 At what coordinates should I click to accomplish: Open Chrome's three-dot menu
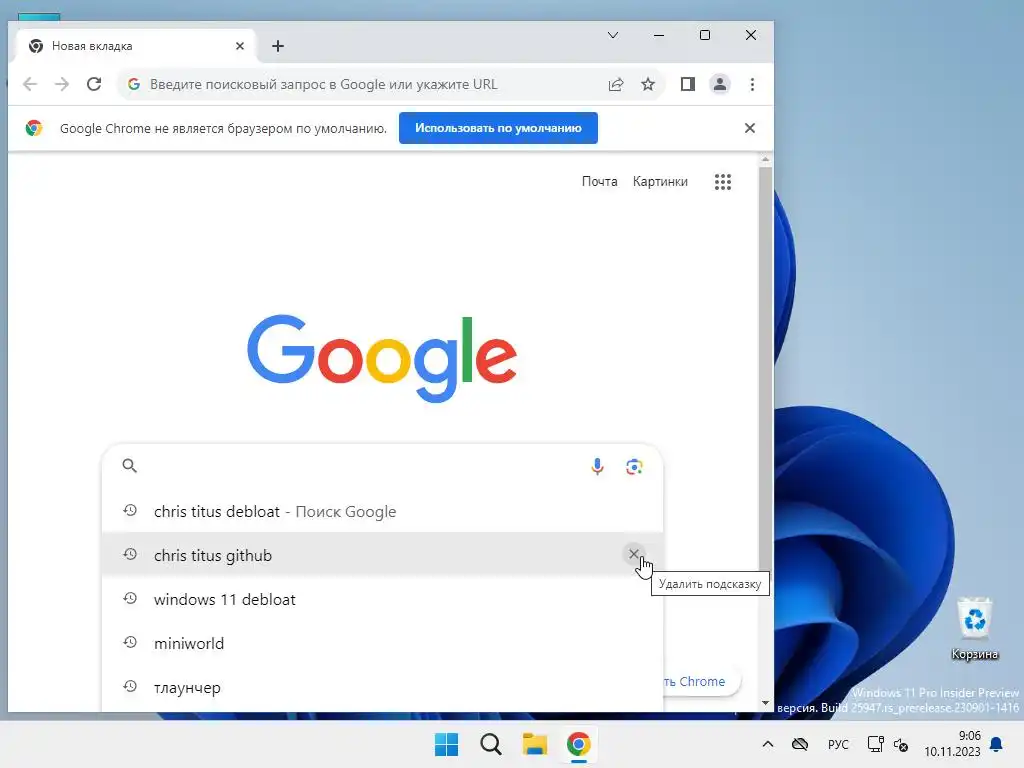752,84
